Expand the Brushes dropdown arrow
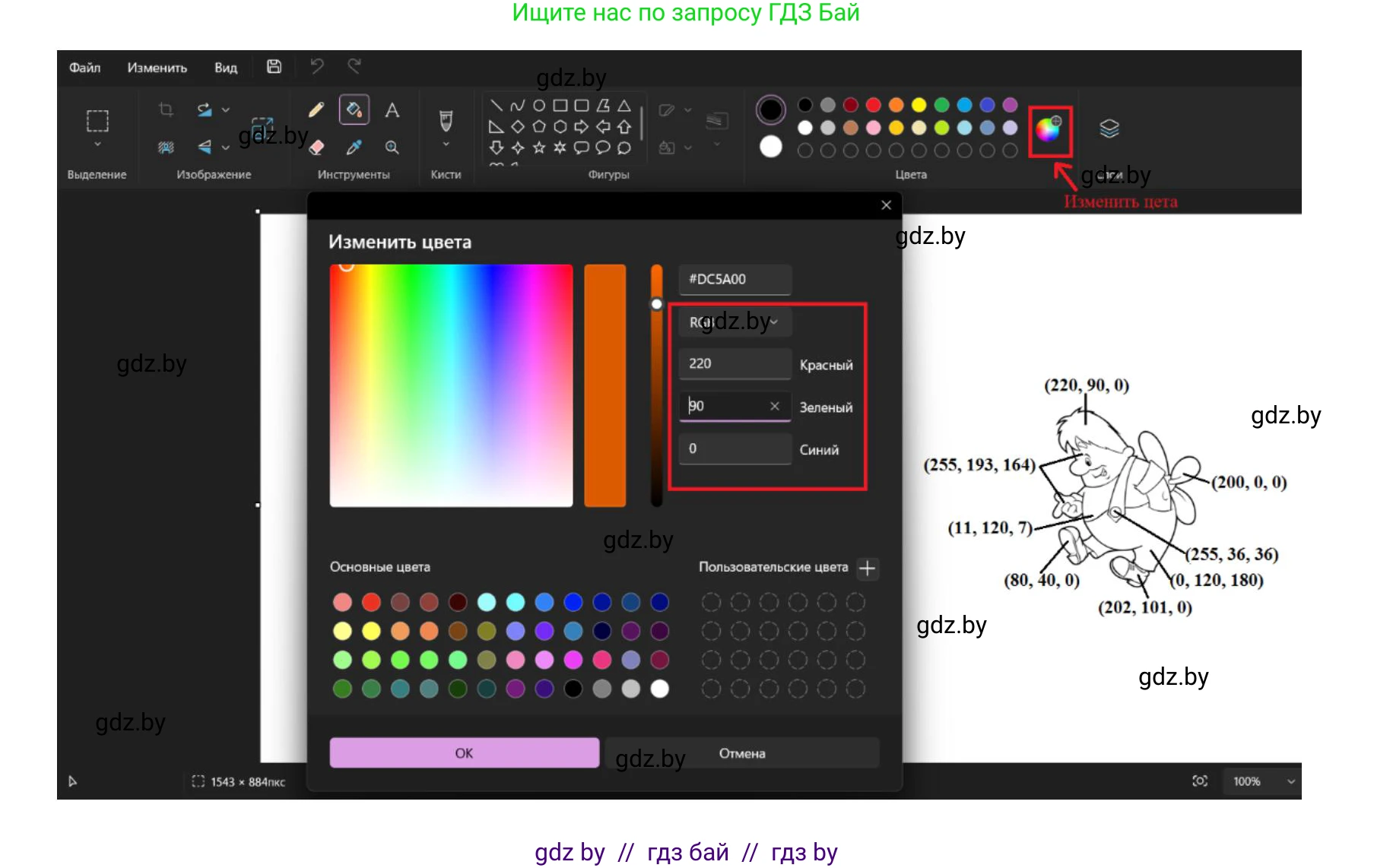Screen dimensions: 1374x868 446,144
